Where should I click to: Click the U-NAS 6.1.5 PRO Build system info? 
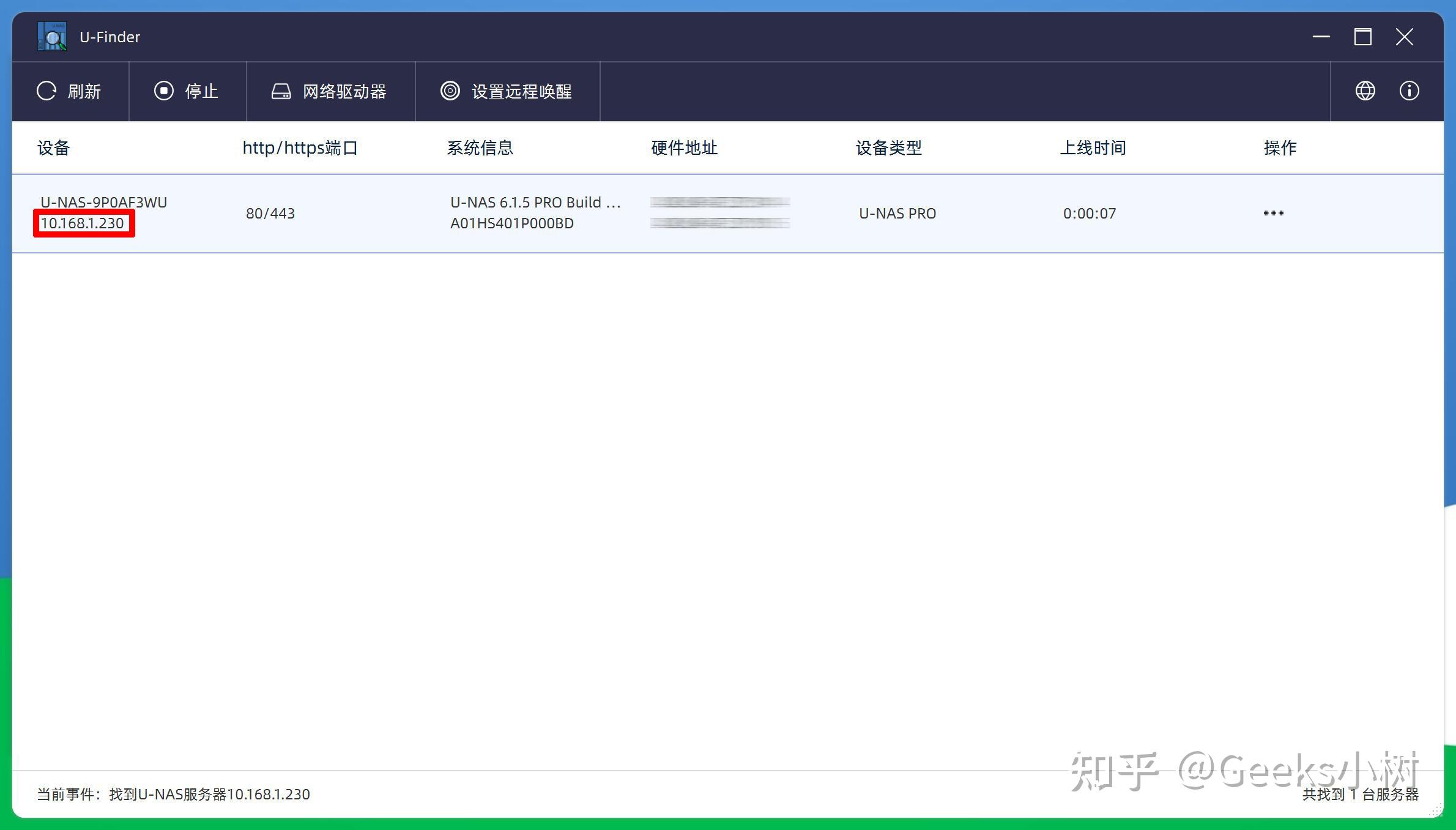tap(535, 203)
